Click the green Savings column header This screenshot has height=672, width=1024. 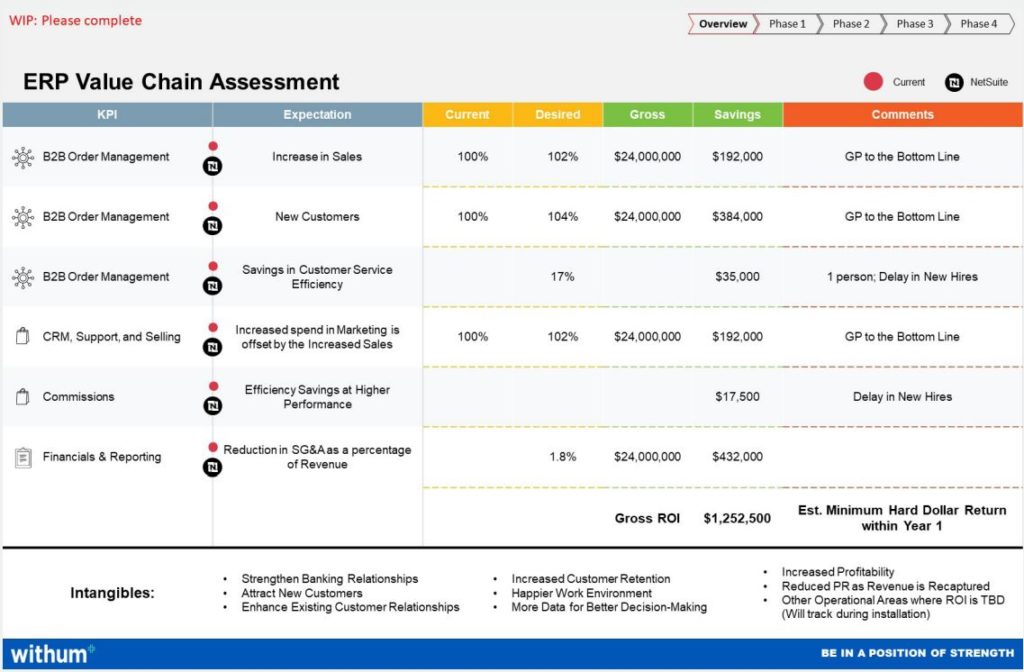coord(737,115)
